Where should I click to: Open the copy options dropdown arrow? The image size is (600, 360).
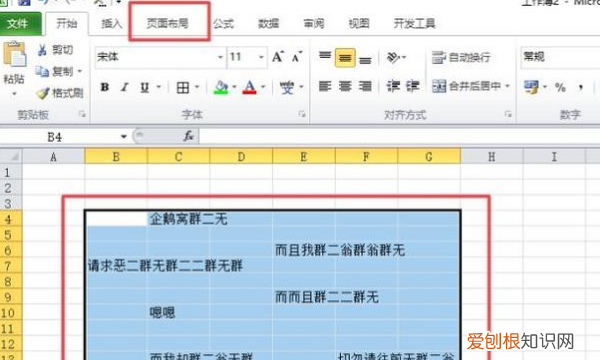click(x=80, y=71)
